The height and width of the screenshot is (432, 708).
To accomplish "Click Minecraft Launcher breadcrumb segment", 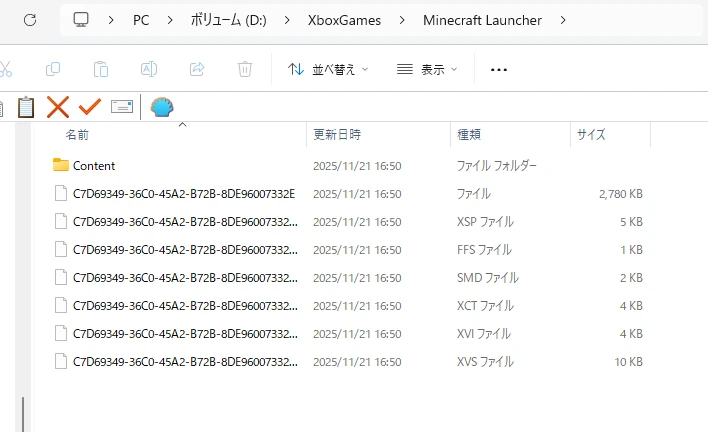I will pyautogui.click(x=482, y=20).
